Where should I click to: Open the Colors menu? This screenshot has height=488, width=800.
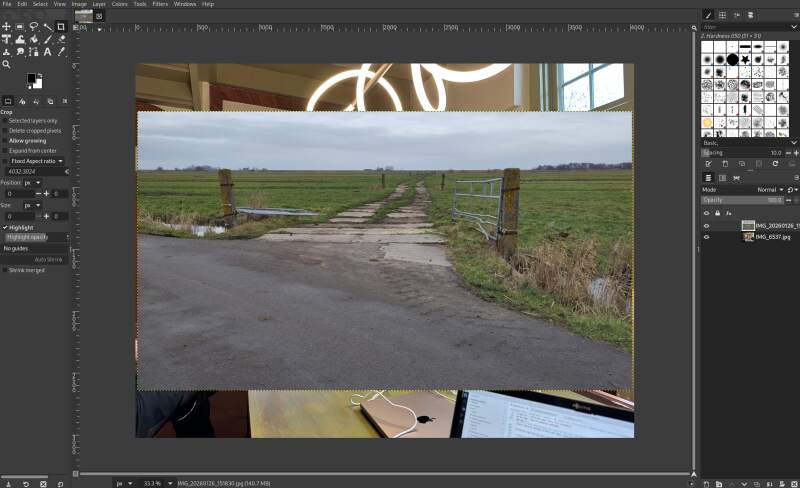pyautogui.click(x=119, y=4)
